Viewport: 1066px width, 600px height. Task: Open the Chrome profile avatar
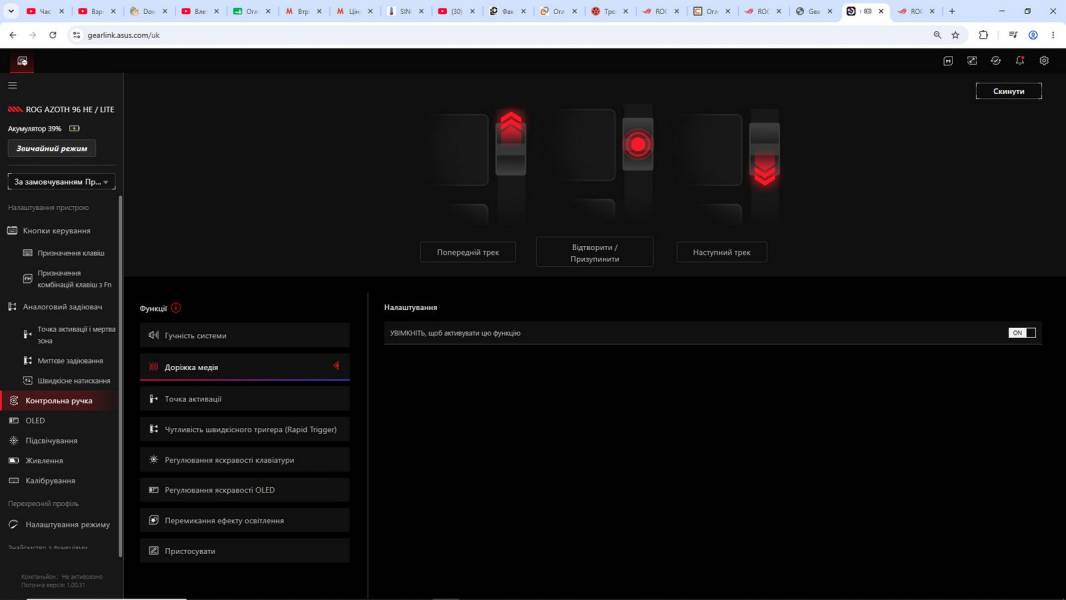[1033, 35]
